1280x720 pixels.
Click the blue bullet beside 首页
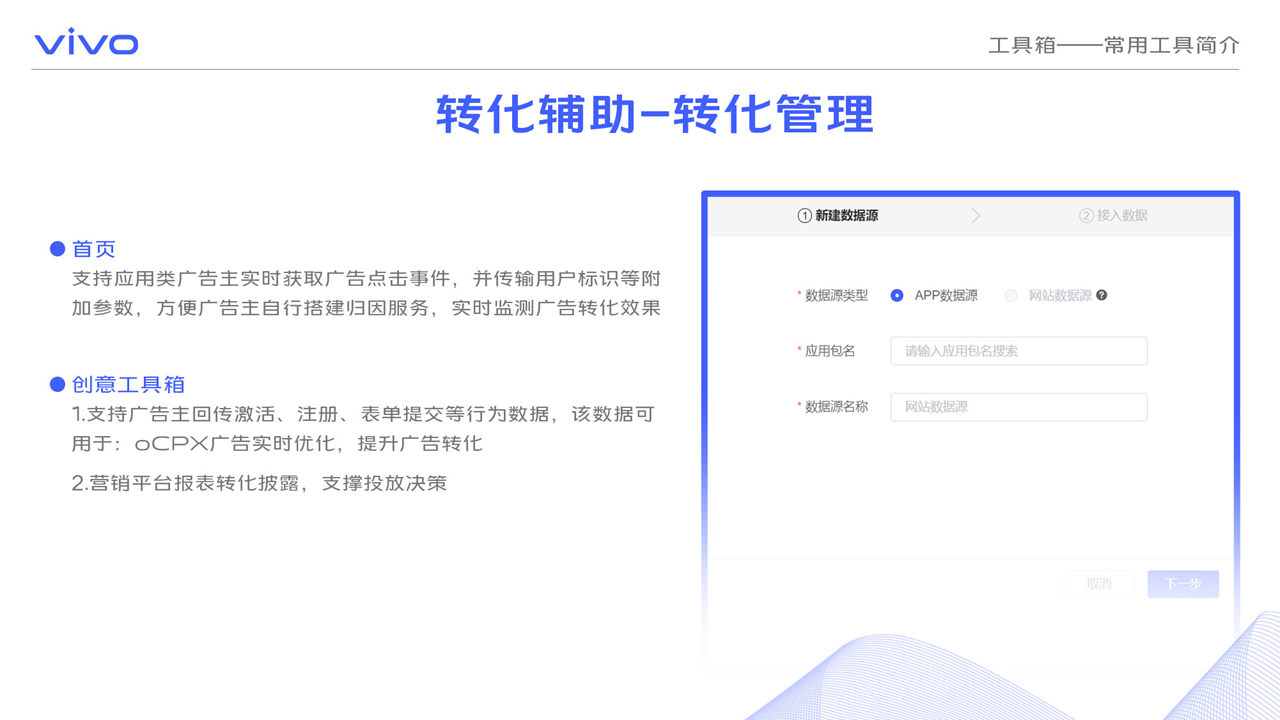click(58, 249)
